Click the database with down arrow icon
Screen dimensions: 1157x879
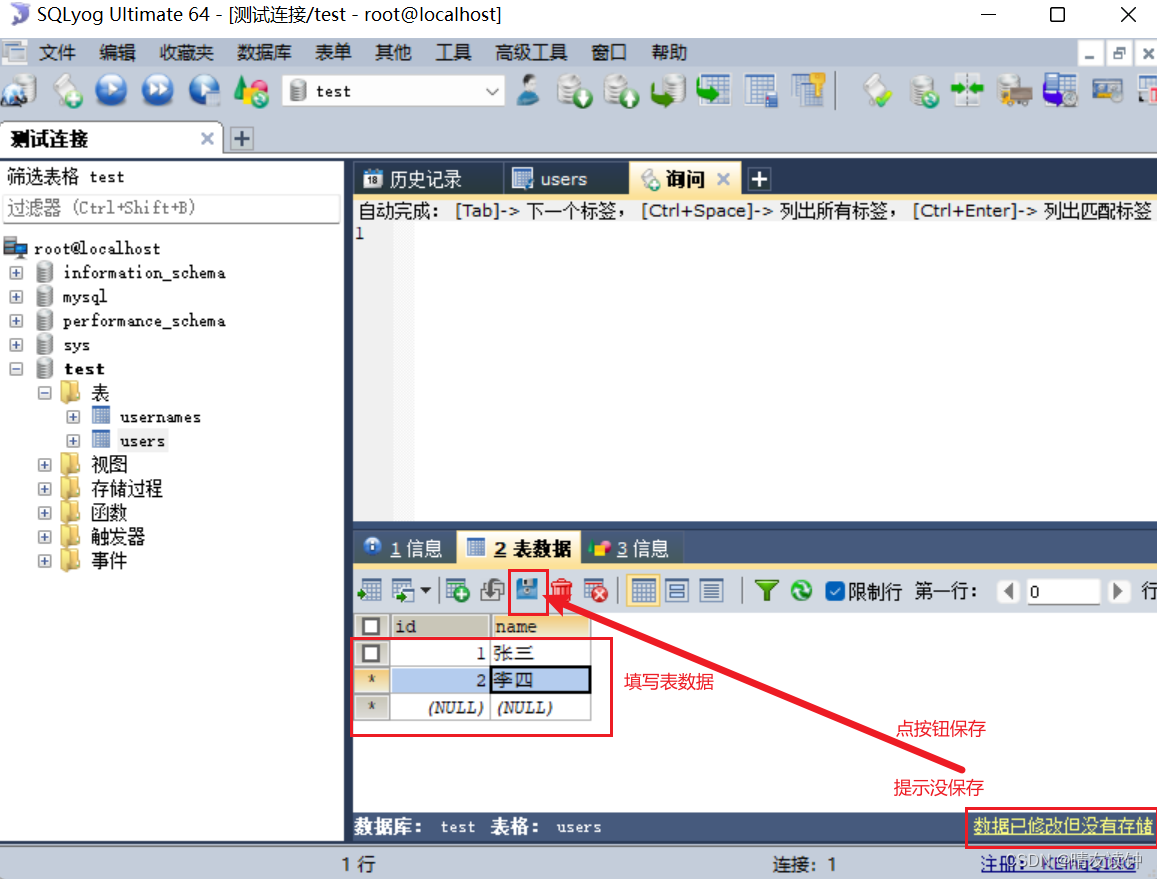(574, 91)
